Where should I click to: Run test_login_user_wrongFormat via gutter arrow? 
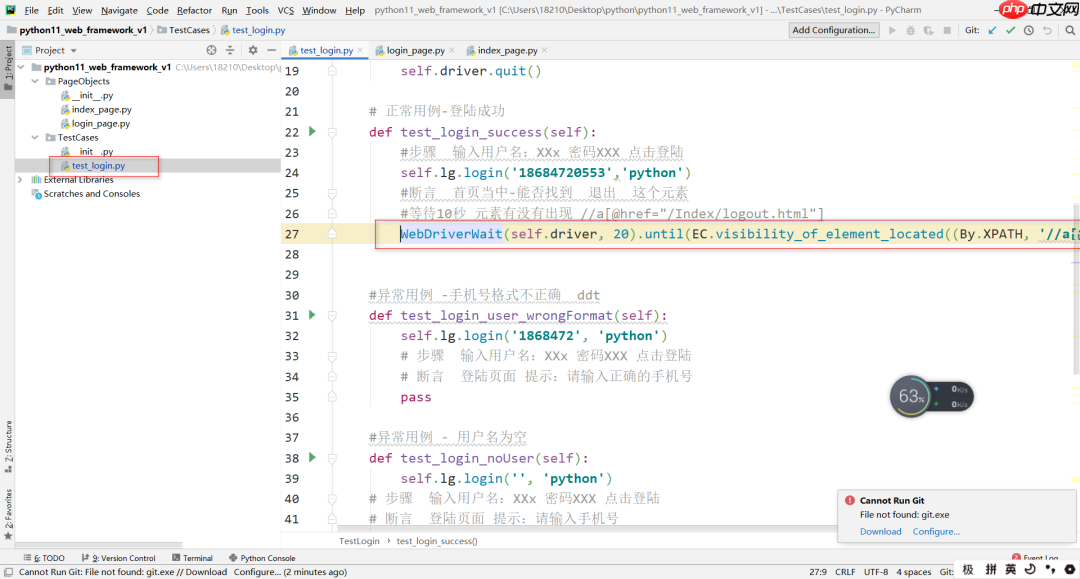click(x=312, y=315)
